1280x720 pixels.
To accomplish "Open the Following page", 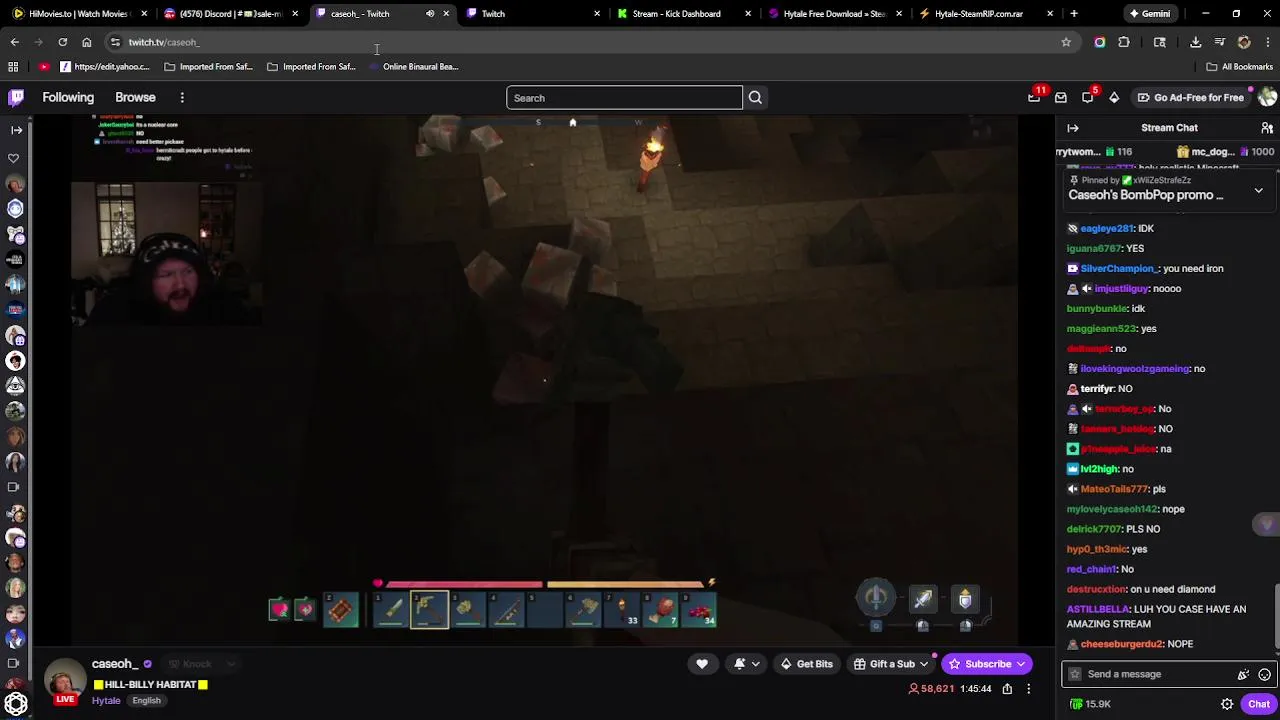I will point(68,97).
